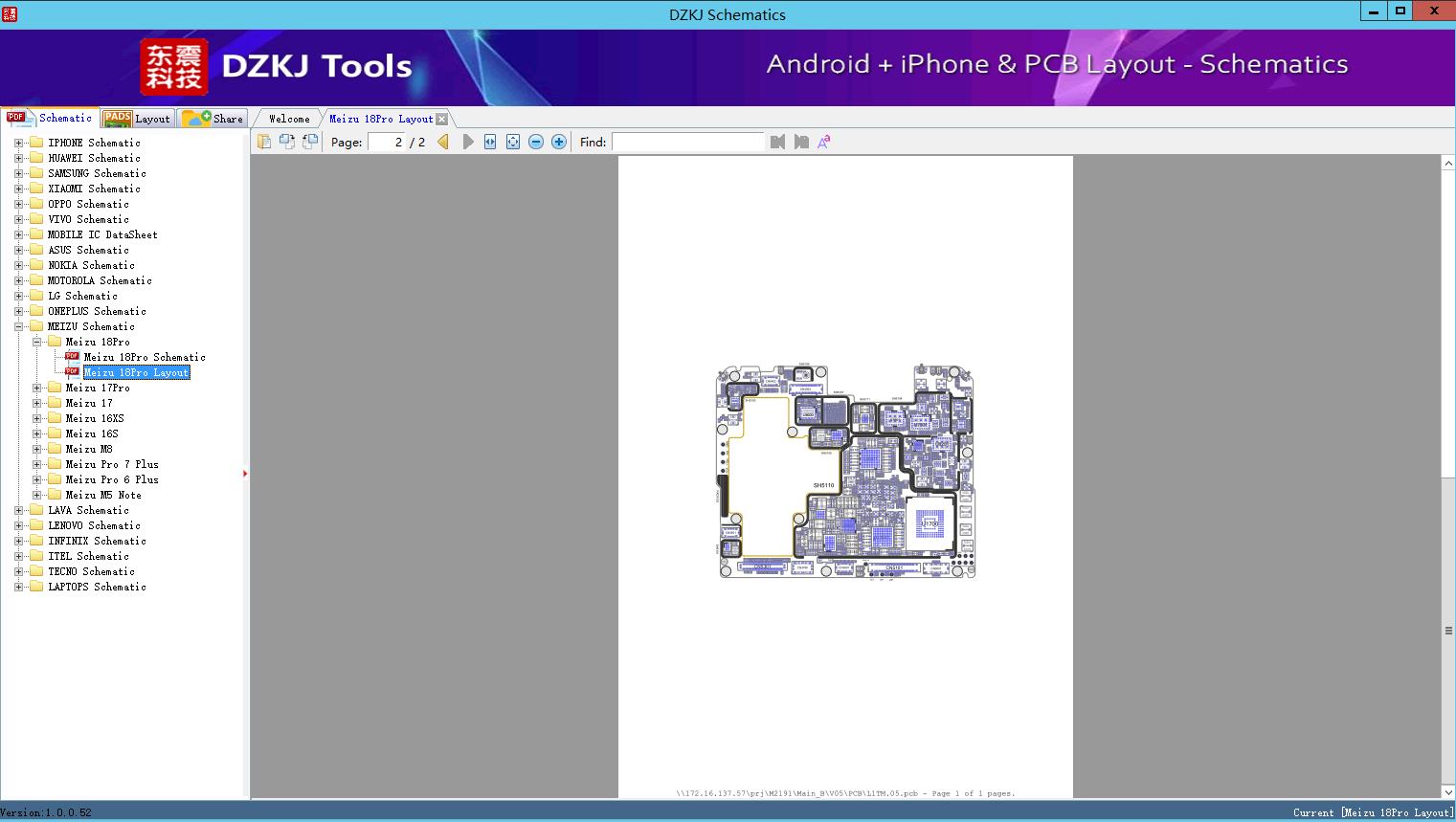Click the DZKJ app icon in title bar

[10, 13]
